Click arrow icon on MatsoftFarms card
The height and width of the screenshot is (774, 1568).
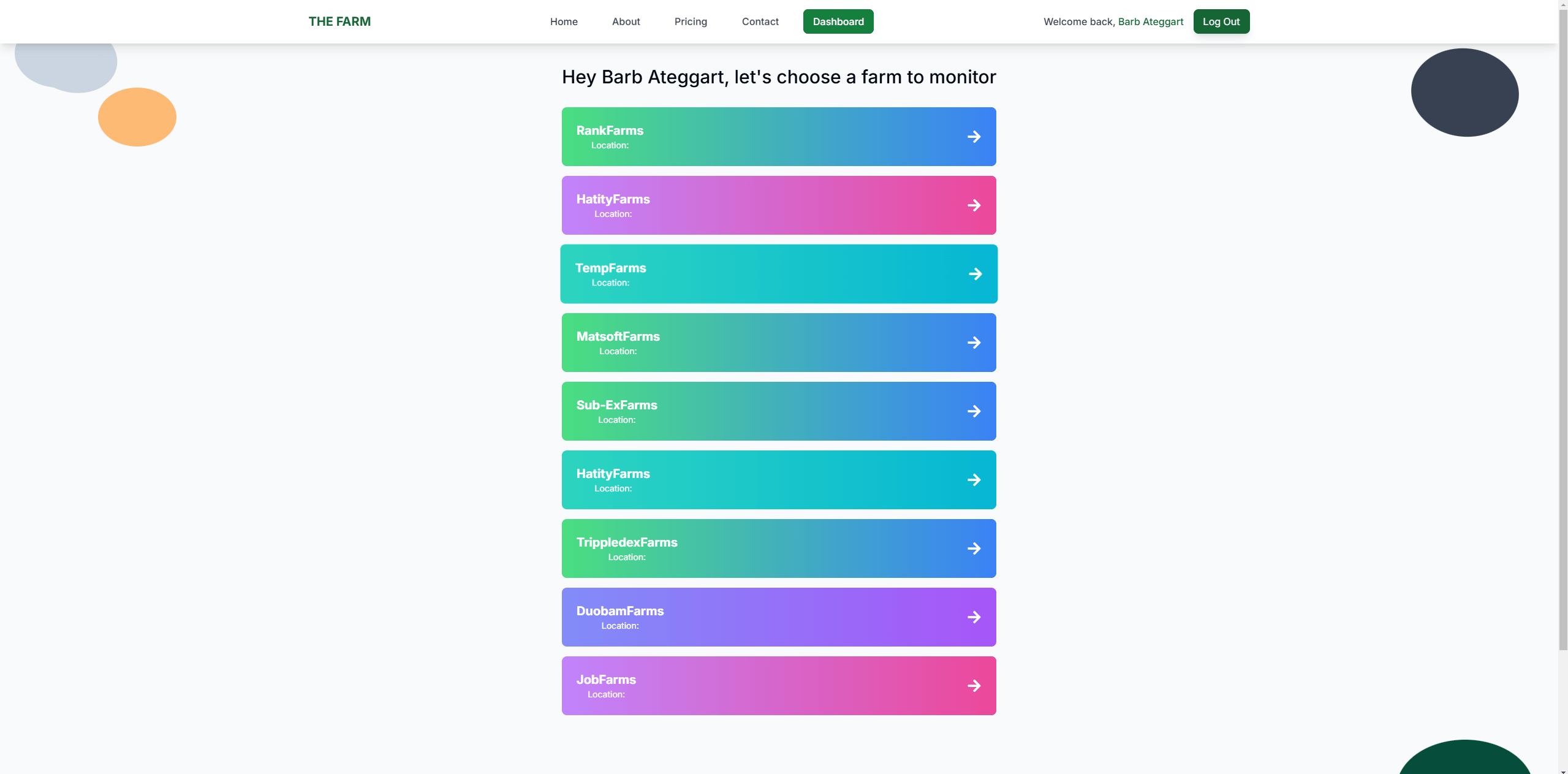(974, 343)
